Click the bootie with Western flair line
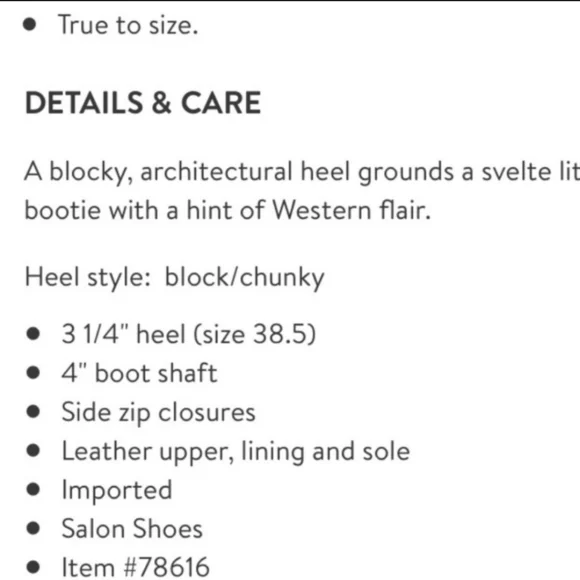The width and height of the screenshot is (580, 580). pos(227,210)
